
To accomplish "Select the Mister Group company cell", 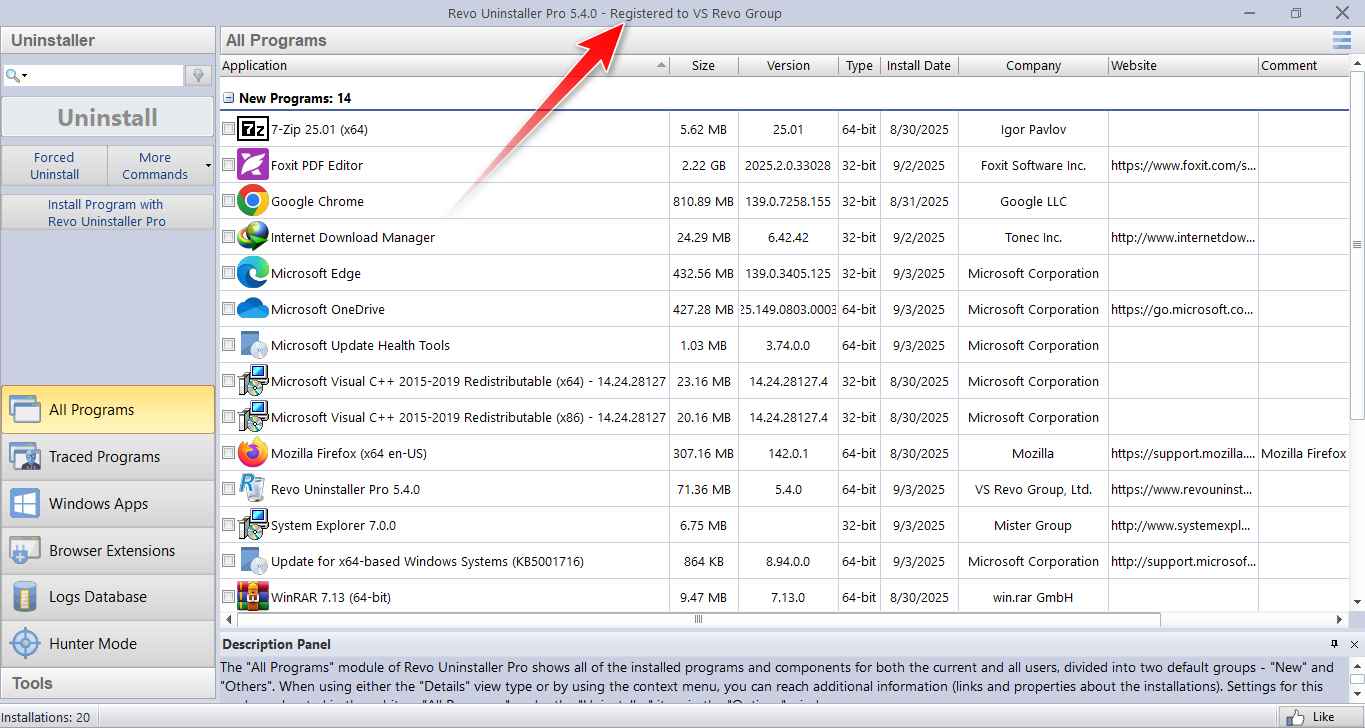I will click(1033, 526).
